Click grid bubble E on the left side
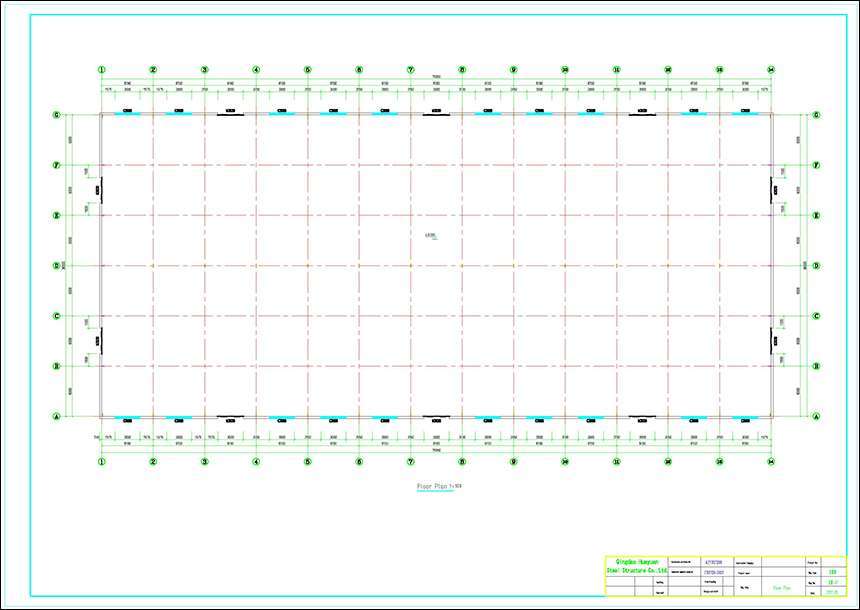The image size is (860, 610). pos(57,215)
